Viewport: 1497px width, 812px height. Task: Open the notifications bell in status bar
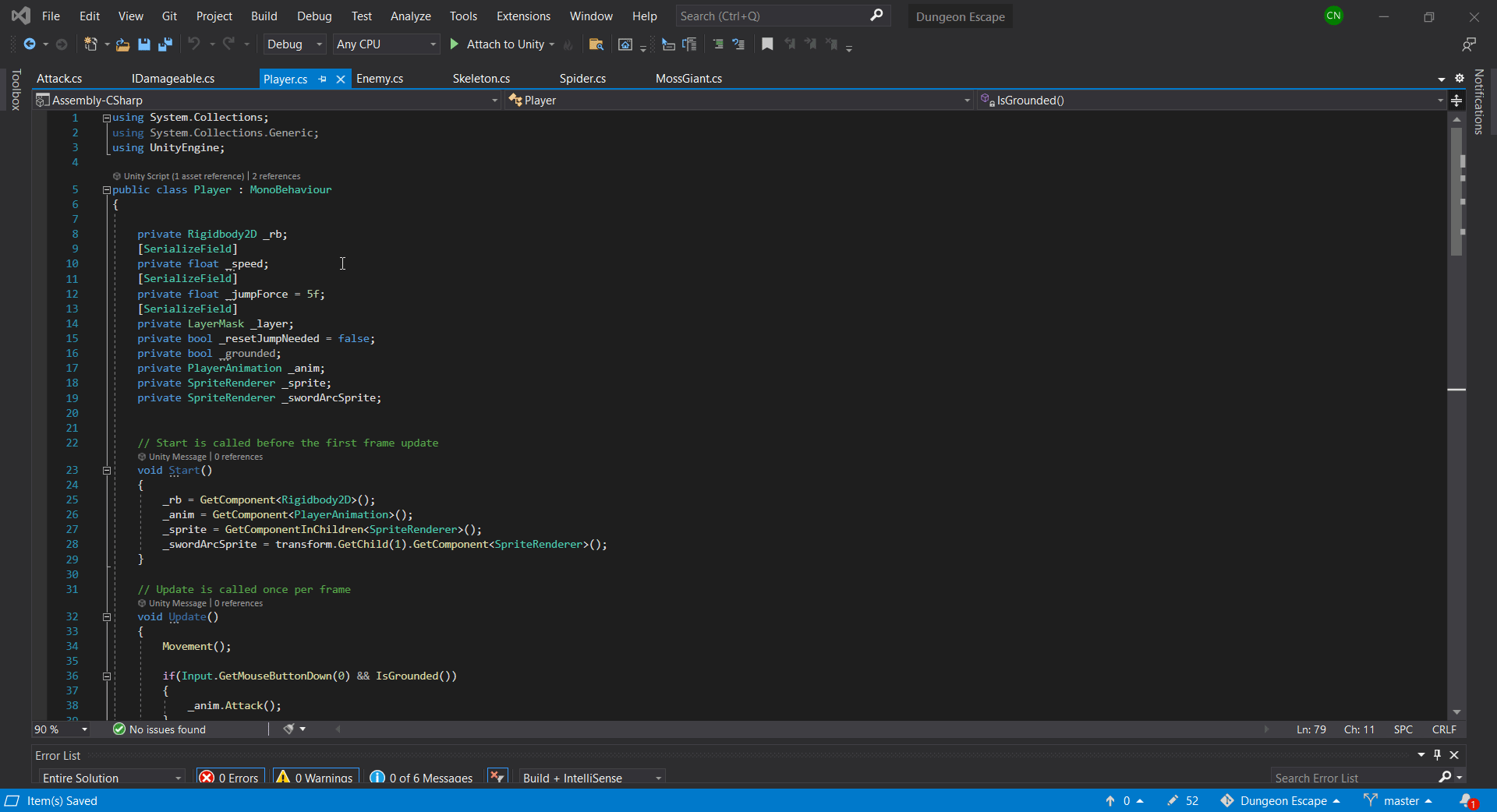point(1468,801)
